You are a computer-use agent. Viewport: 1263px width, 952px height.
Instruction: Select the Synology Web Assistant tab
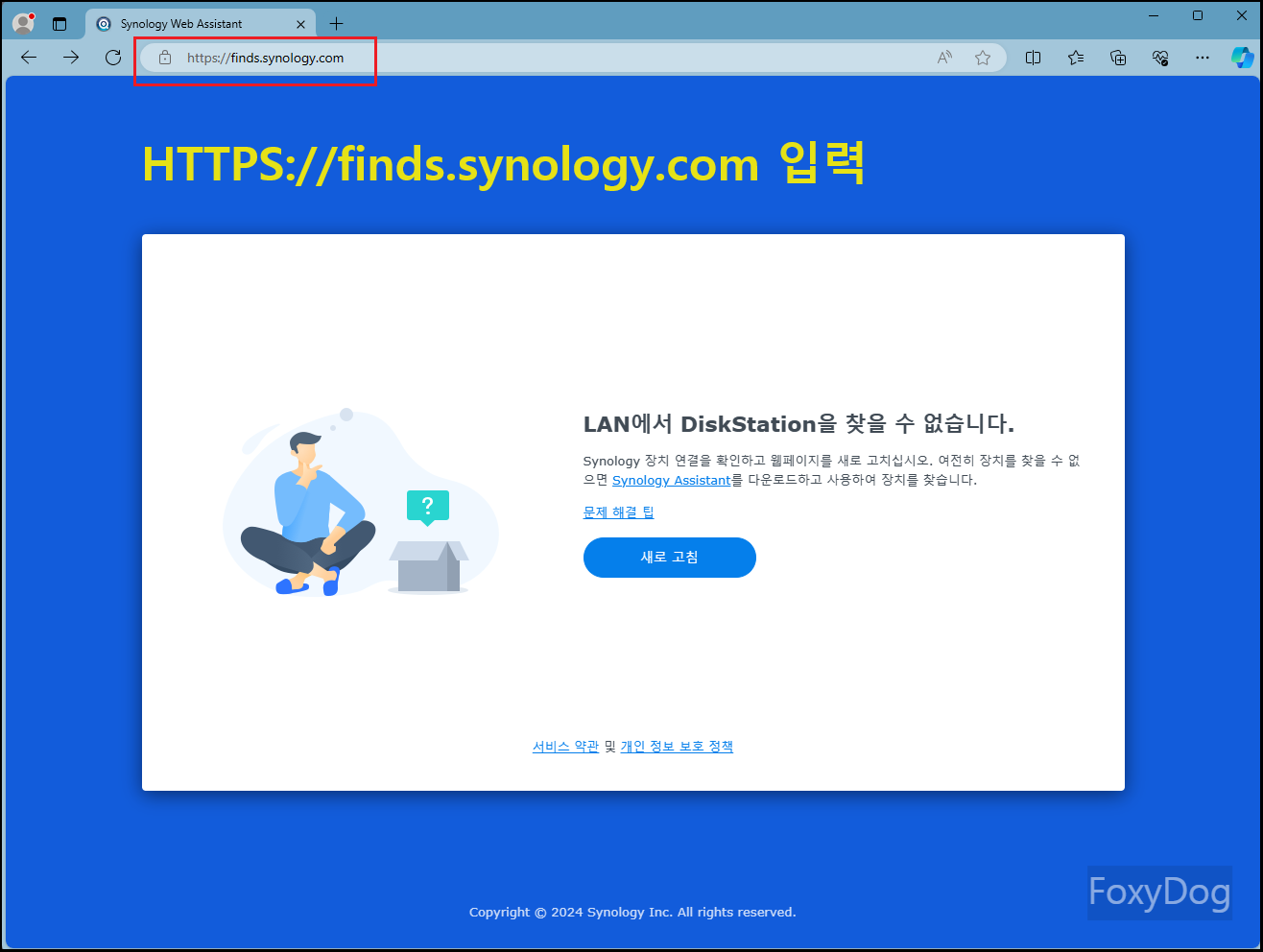click(x=200, y=24)
